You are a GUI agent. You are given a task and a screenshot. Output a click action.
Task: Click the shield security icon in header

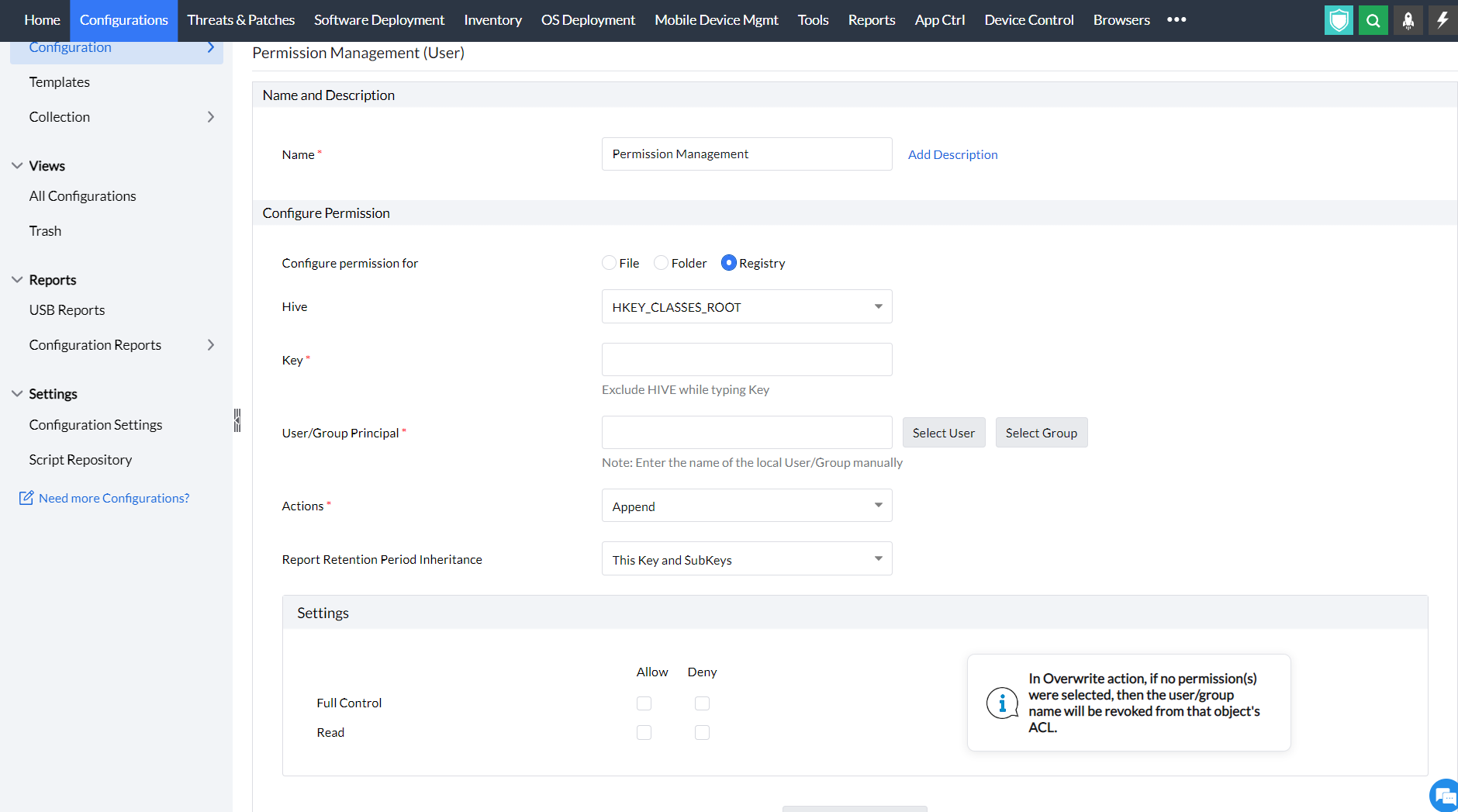[x=1339, y=20]
